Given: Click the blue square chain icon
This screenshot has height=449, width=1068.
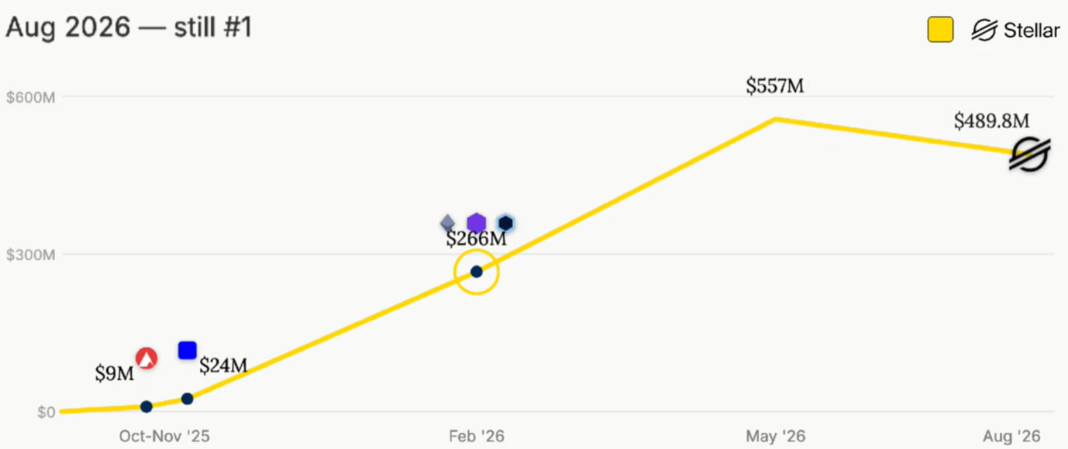Looking at the screenshot, I should point(187,350).
